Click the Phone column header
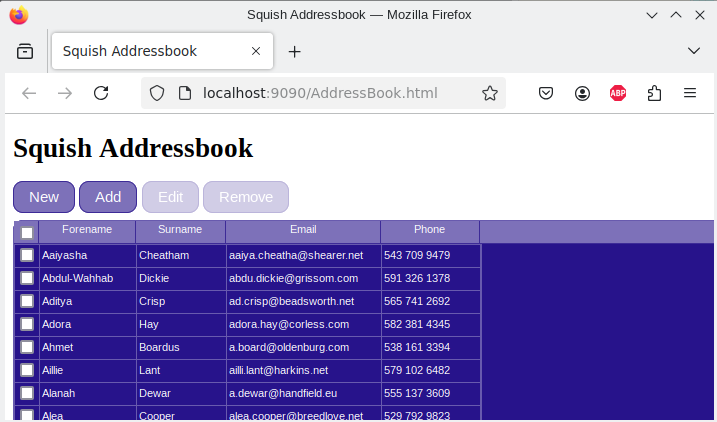717x422 pixels. coord(429,232)
